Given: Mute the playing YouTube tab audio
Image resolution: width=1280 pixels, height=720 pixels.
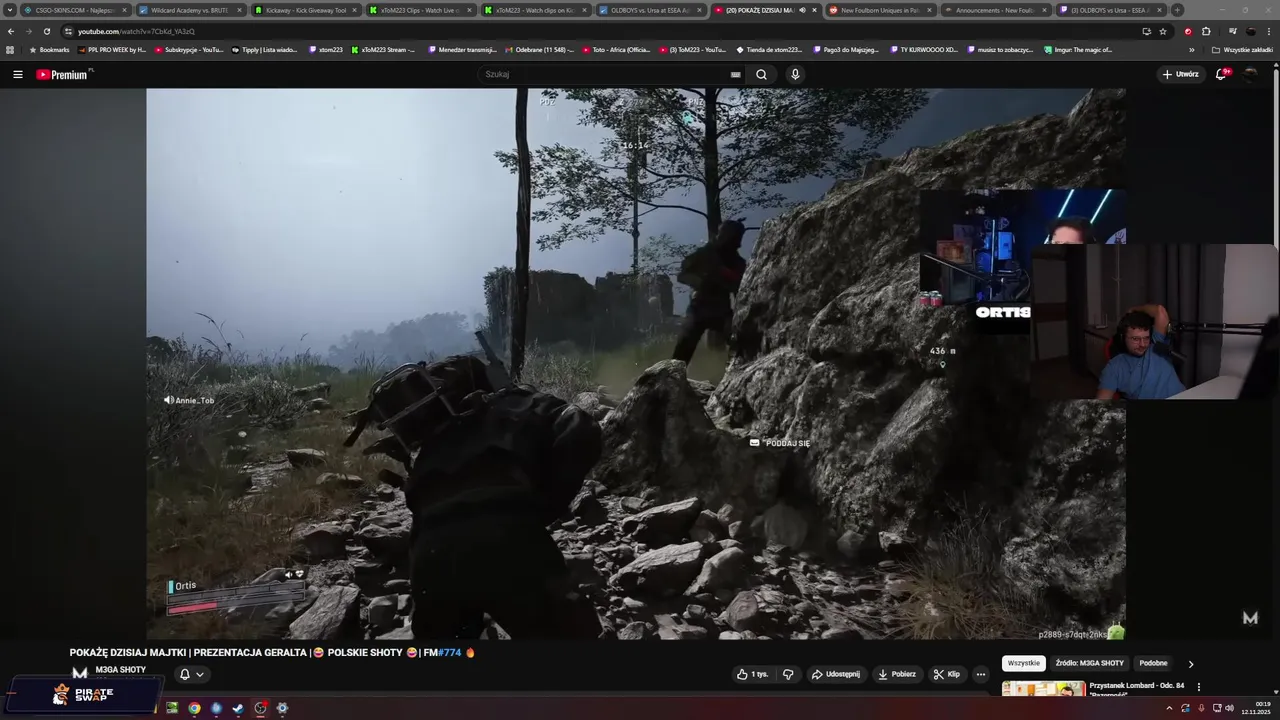Looking at the screenshot, I should coord(802,10).
